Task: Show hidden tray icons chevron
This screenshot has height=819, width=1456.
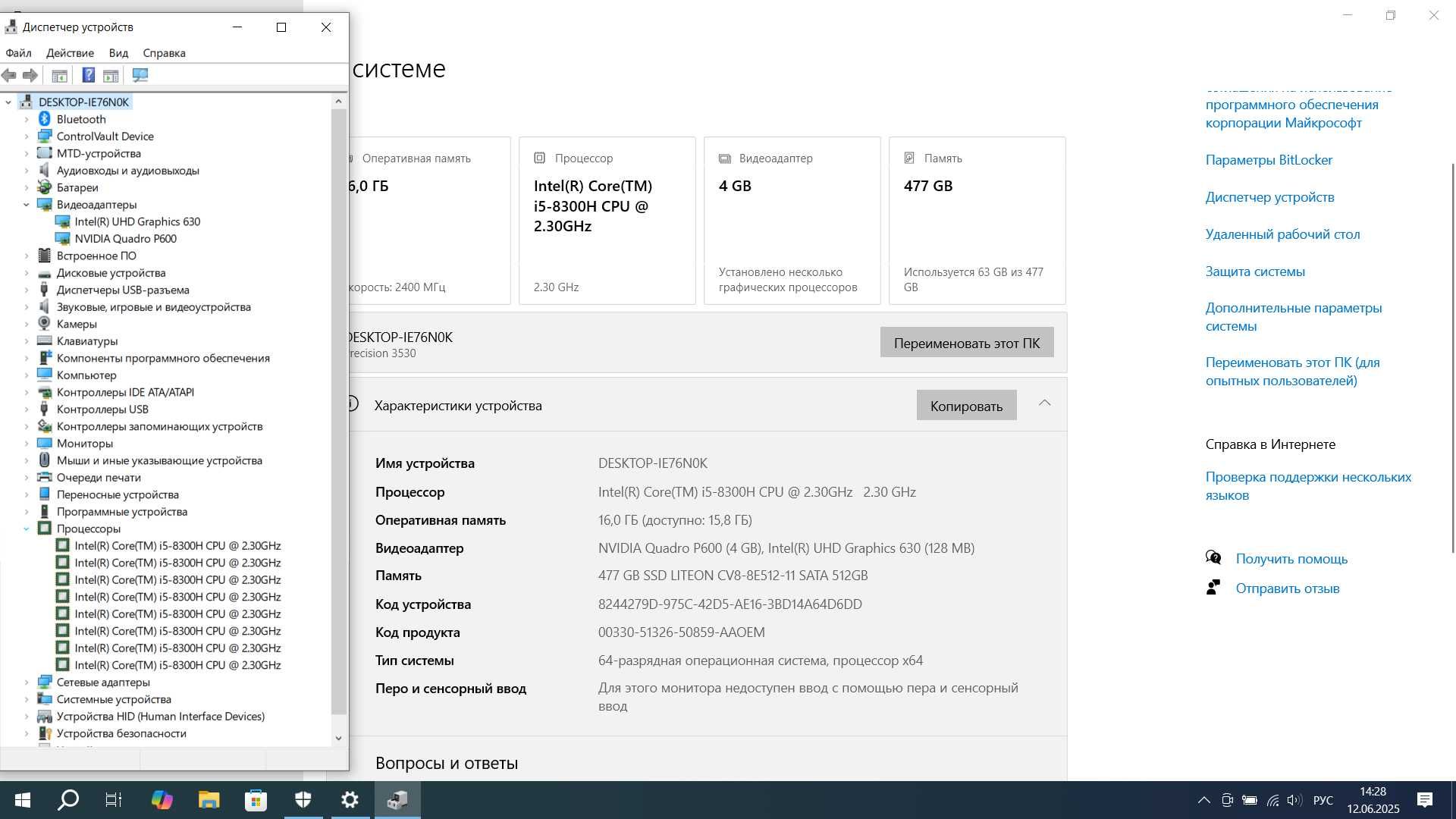Action: coord(1203,800)
